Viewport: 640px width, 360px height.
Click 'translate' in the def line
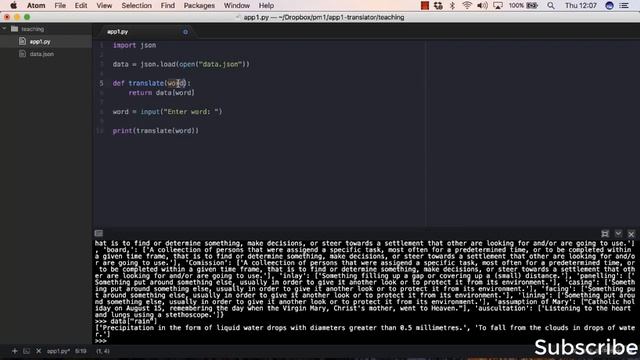[147, 83]
